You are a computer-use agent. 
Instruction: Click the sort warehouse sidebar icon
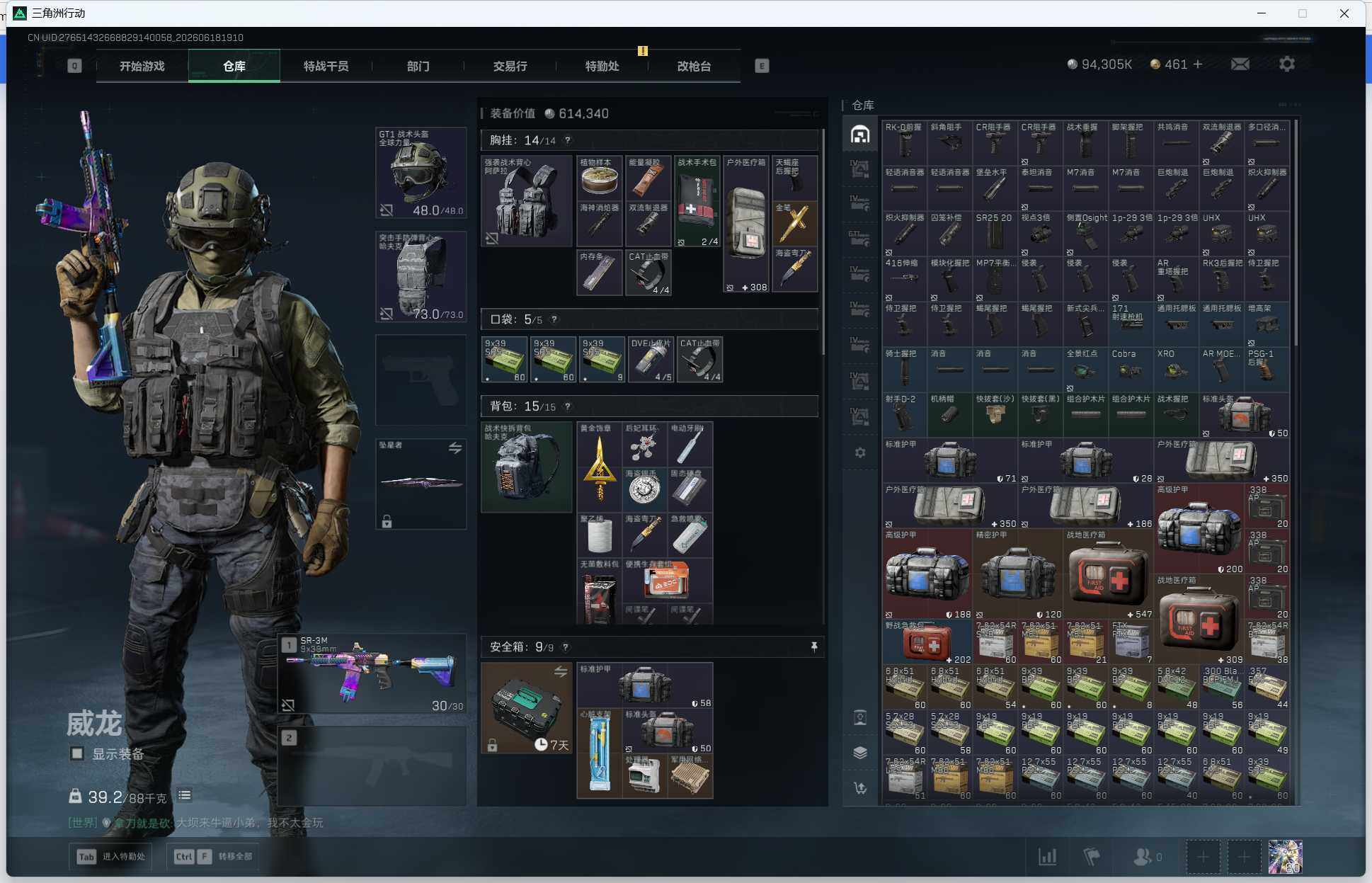[860, 787]
